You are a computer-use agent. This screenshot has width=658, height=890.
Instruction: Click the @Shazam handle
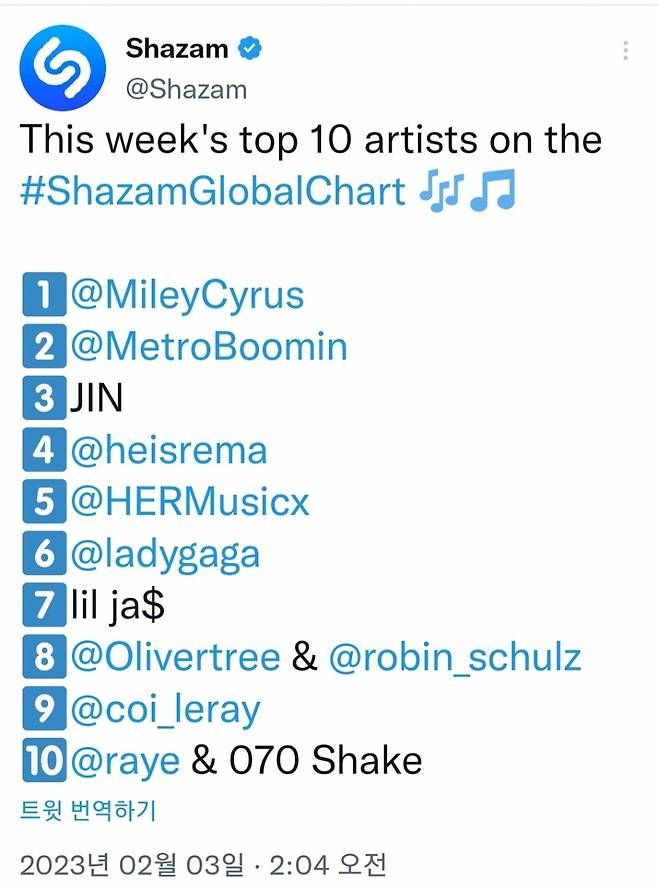pyautogui.click(x=186, y=89)
